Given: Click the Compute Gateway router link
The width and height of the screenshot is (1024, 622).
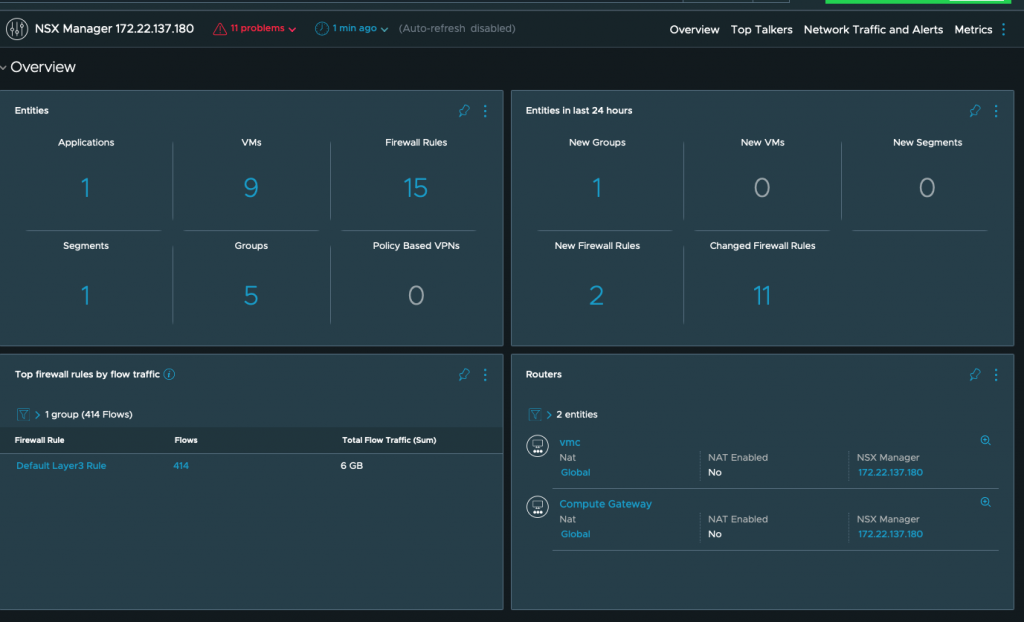Looking at the screenshot, I should tap(605, 504).
